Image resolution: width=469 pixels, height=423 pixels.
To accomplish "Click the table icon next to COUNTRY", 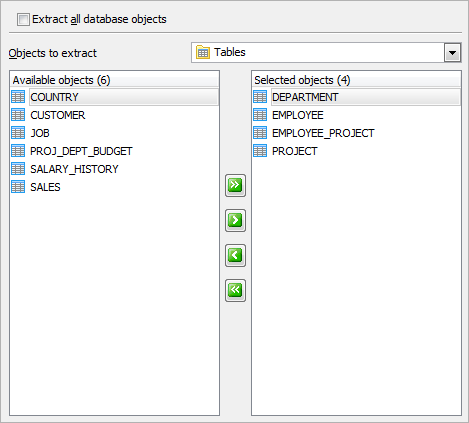I will pos(18,97).
